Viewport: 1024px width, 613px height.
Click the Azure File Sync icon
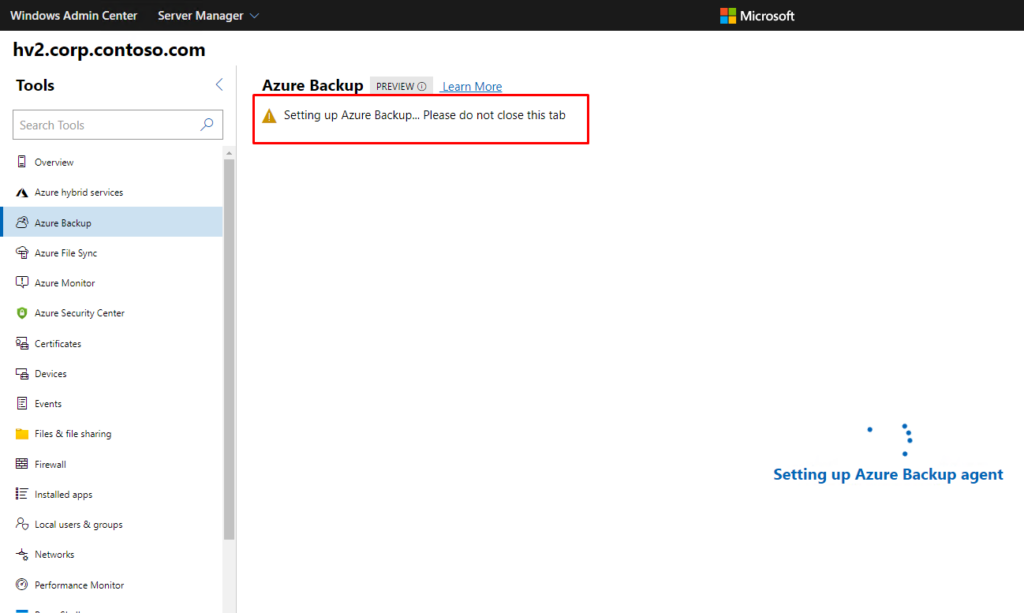pos(22,252)
